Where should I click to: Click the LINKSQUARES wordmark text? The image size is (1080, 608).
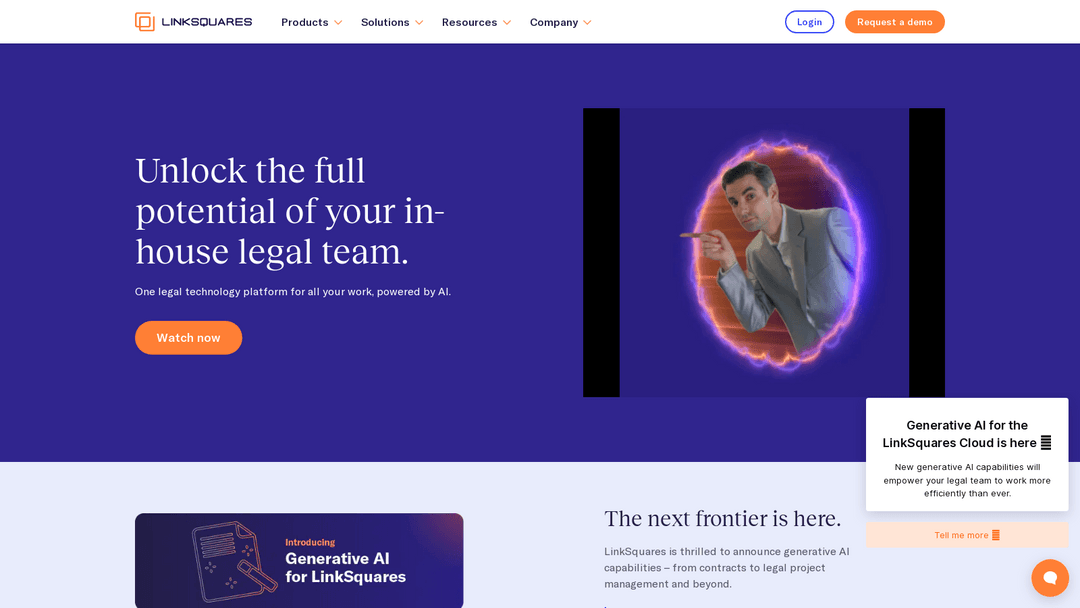207,22
